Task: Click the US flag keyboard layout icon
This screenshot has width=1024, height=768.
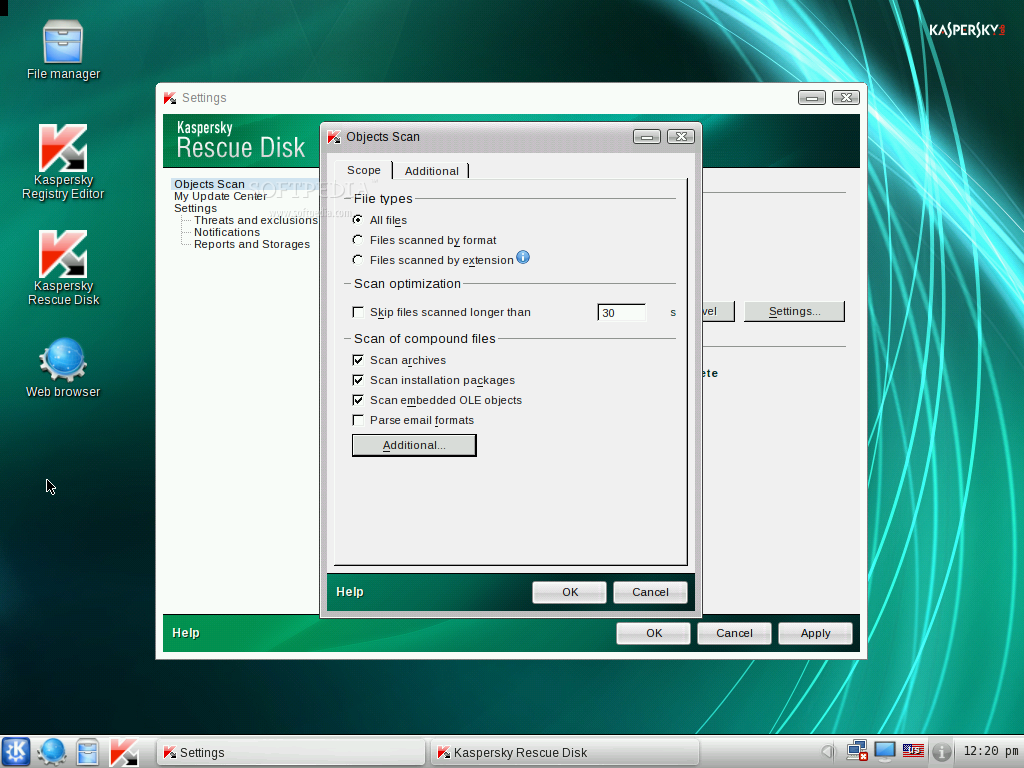Action: coord(913,751)
